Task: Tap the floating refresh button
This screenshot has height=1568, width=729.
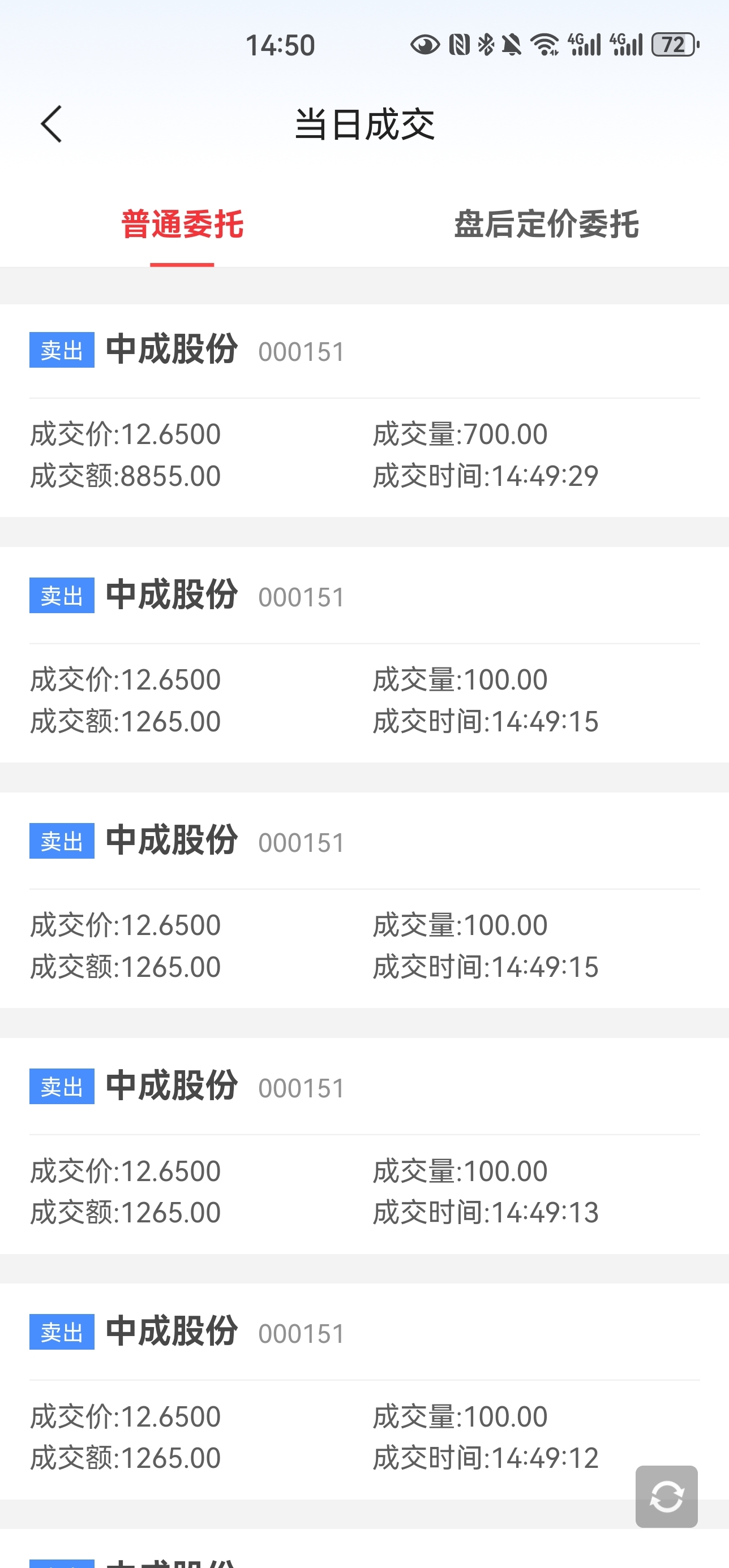Action: click(x=666, y=1496)
